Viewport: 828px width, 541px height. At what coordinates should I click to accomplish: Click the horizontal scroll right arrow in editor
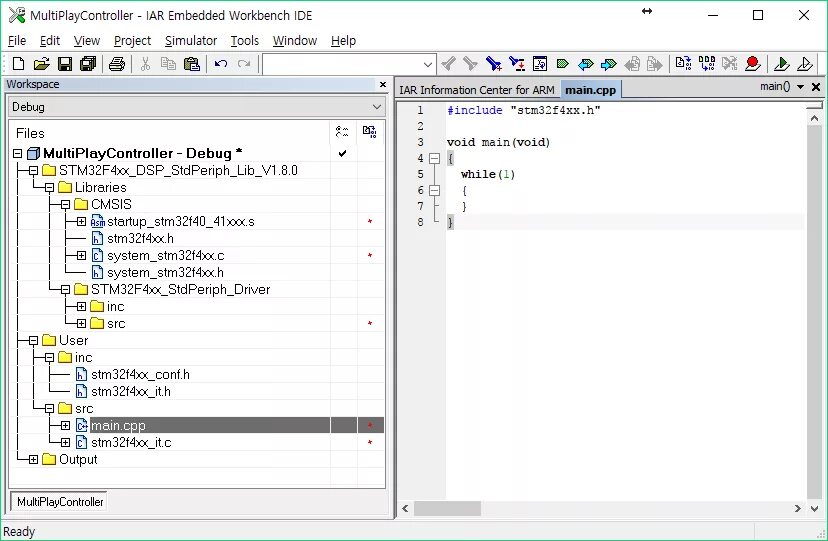click(797, 508)
